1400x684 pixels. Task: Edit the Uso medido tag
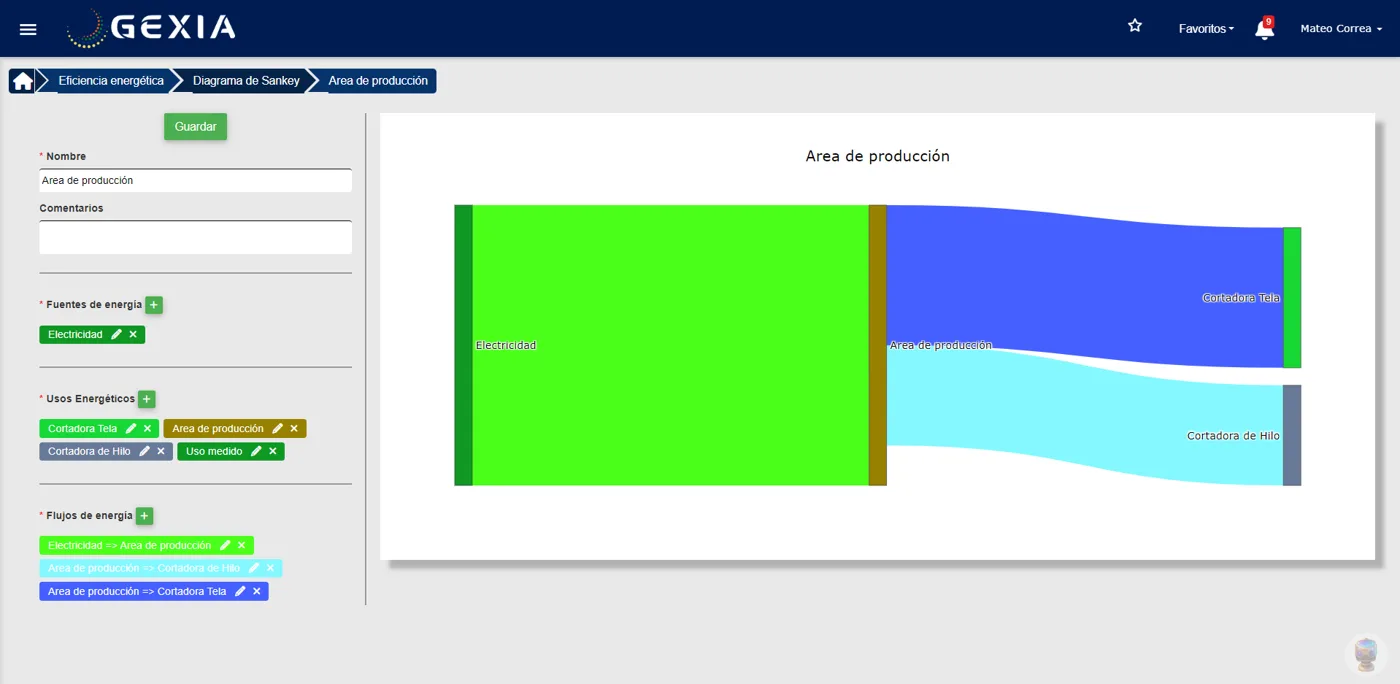256,451
